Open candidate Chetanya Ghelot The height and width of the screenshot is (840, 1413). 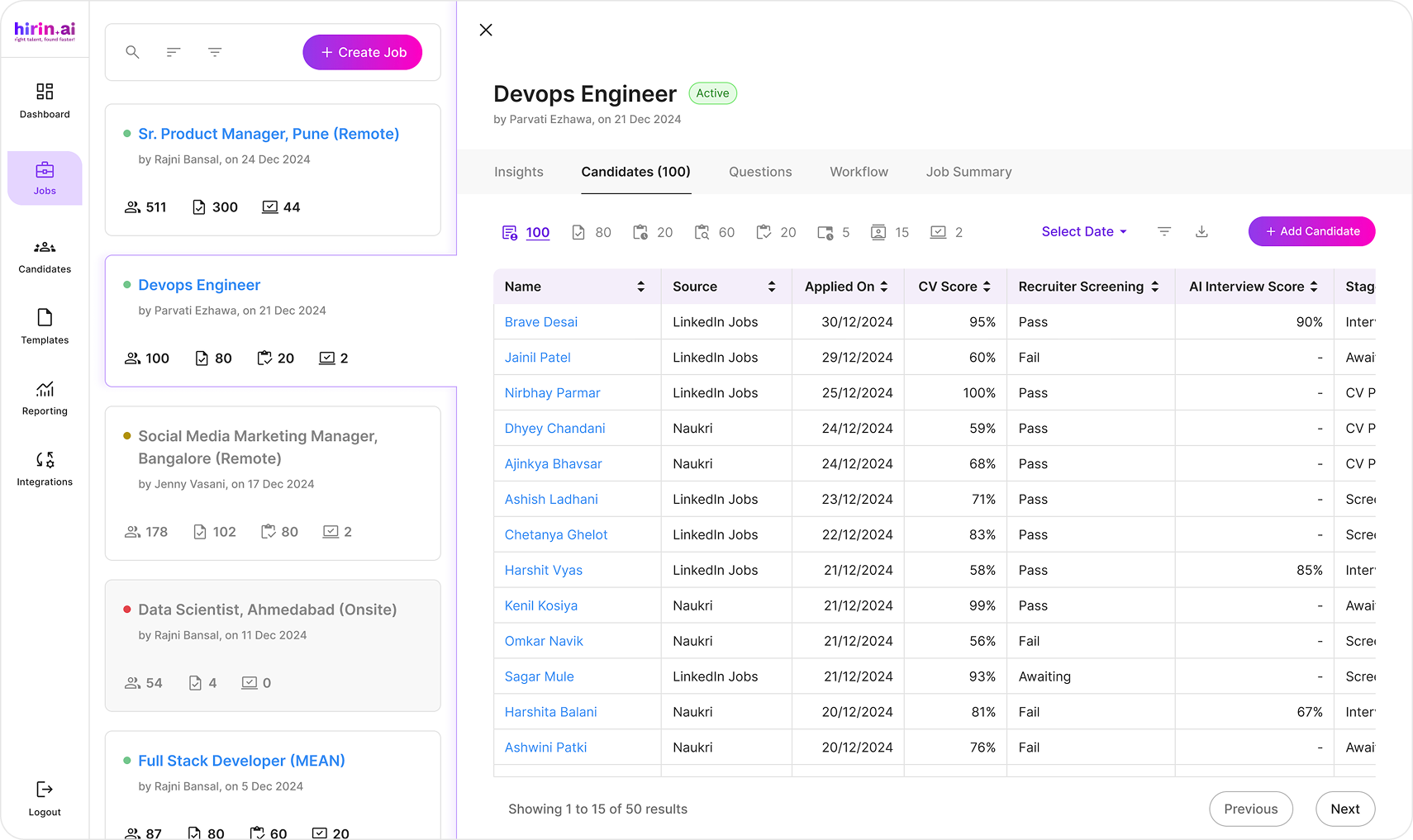click(556, 535)
